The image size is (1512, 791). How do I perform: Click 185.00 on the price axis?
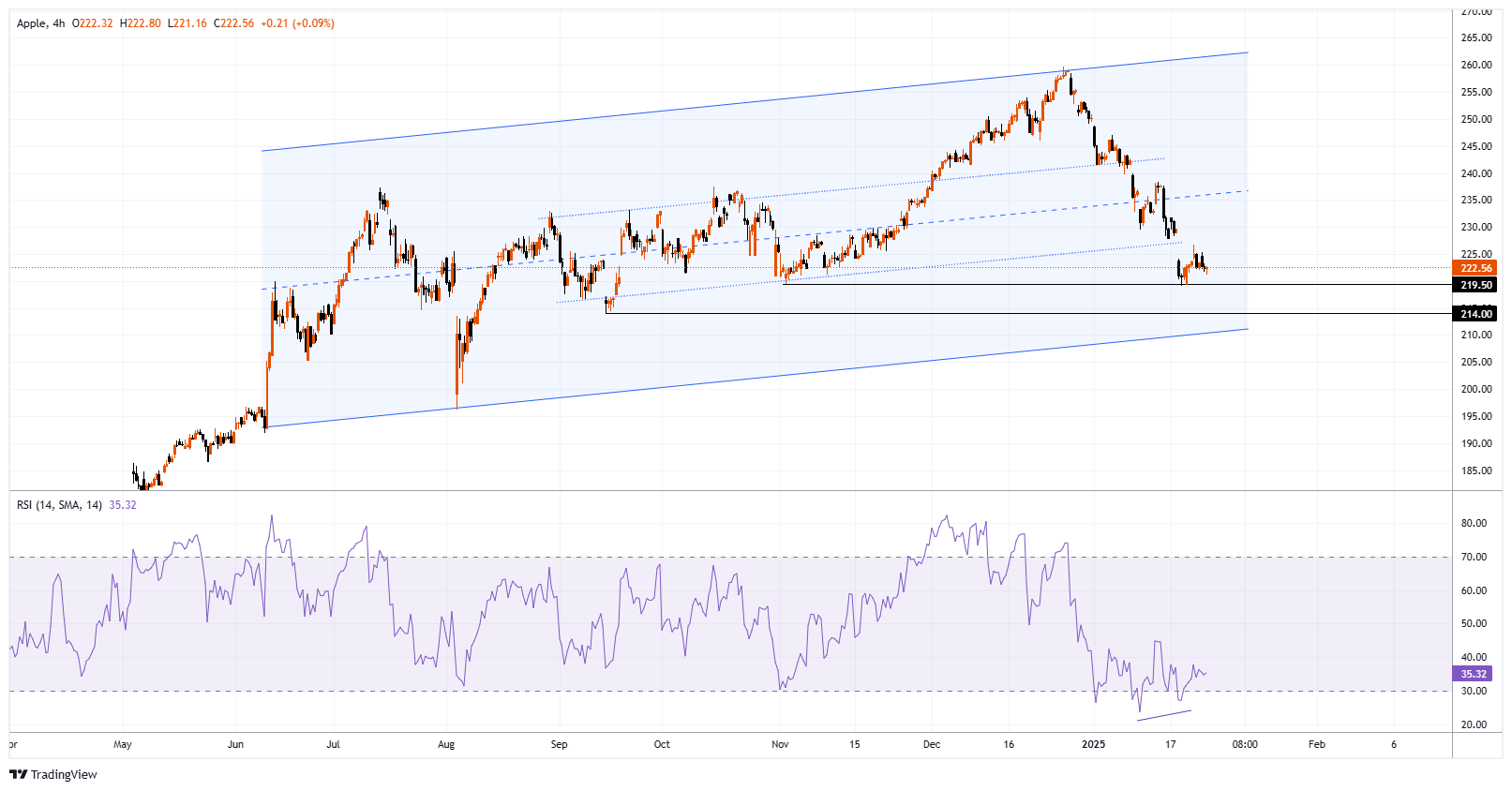coord(1476,471)
